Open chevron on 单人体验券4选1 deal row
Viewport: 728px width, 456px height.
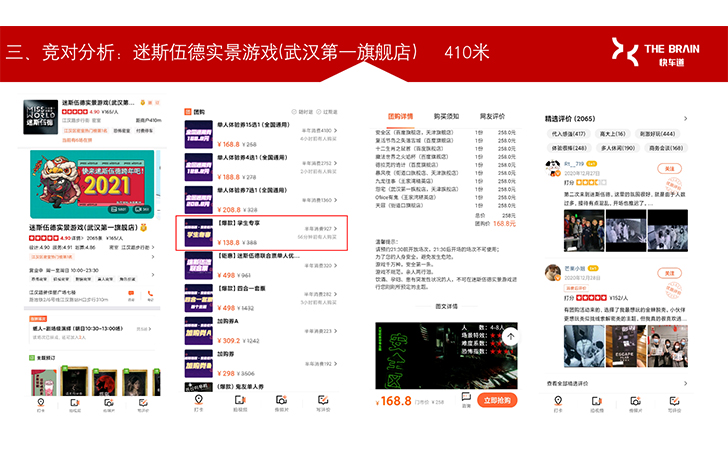pyautogui.click(x=335, y=163)
